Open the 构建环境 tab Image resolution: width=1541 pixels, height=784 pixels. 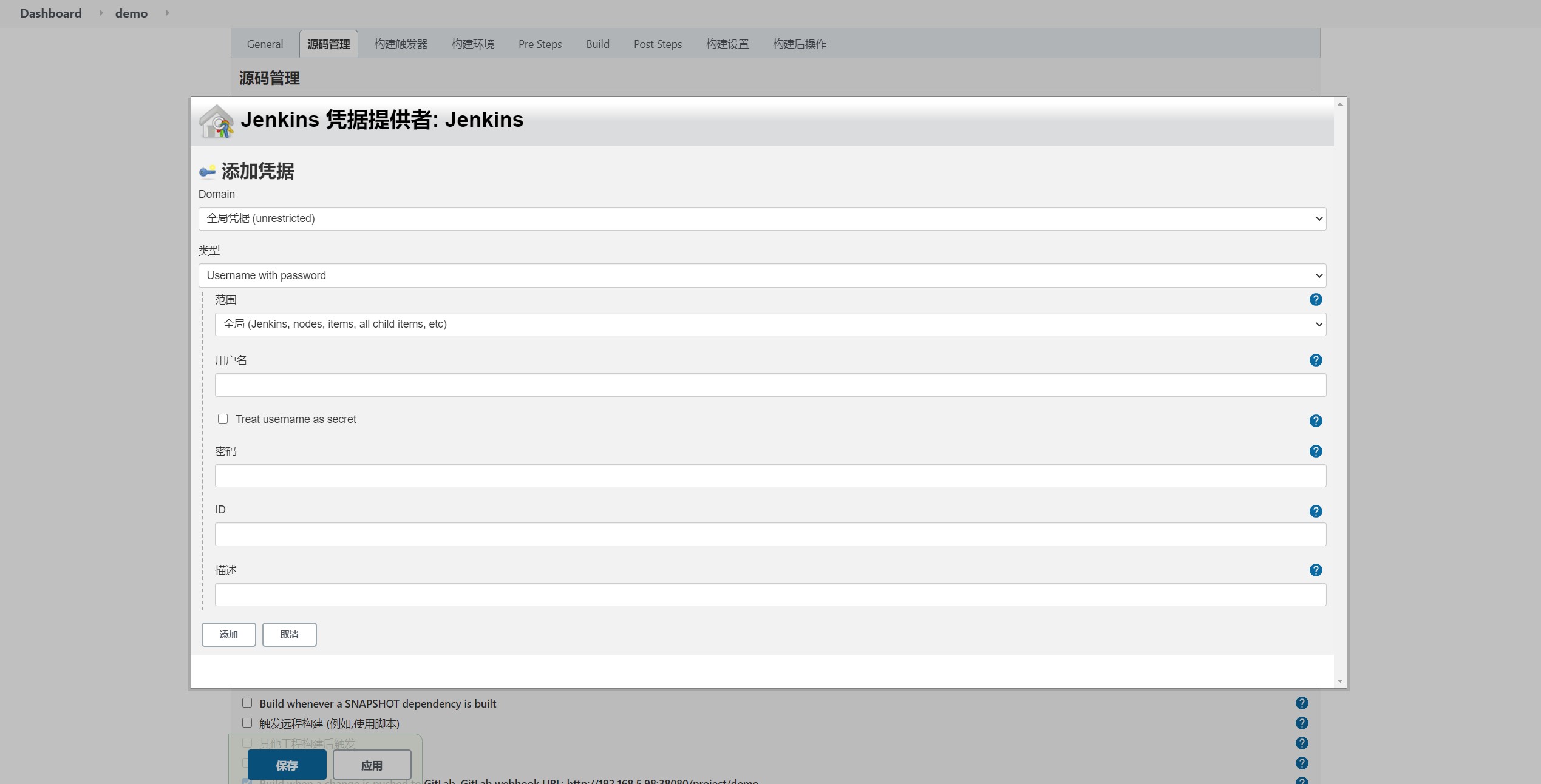tap(473, 44)
